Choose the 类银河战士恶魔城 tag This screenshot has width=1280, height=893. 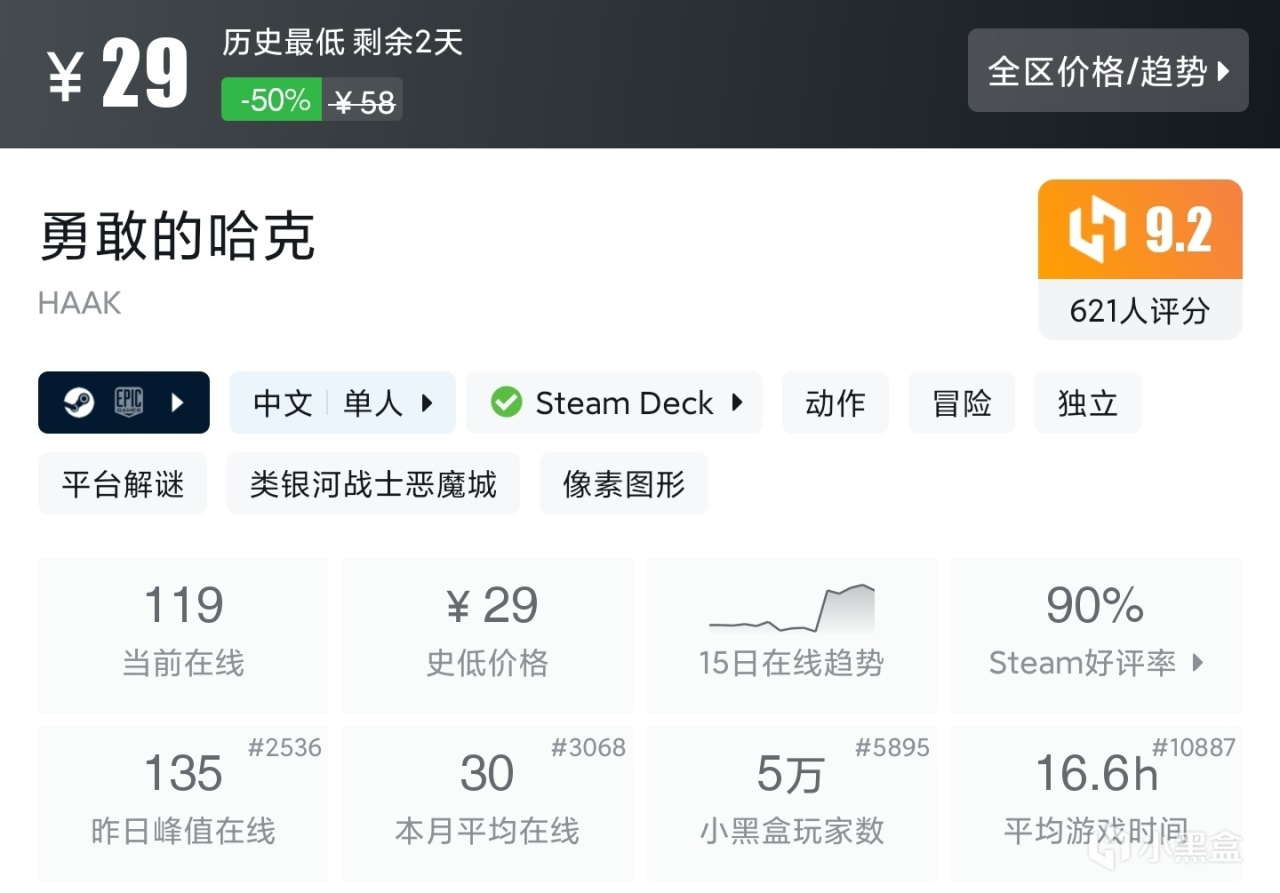(373, 484)
